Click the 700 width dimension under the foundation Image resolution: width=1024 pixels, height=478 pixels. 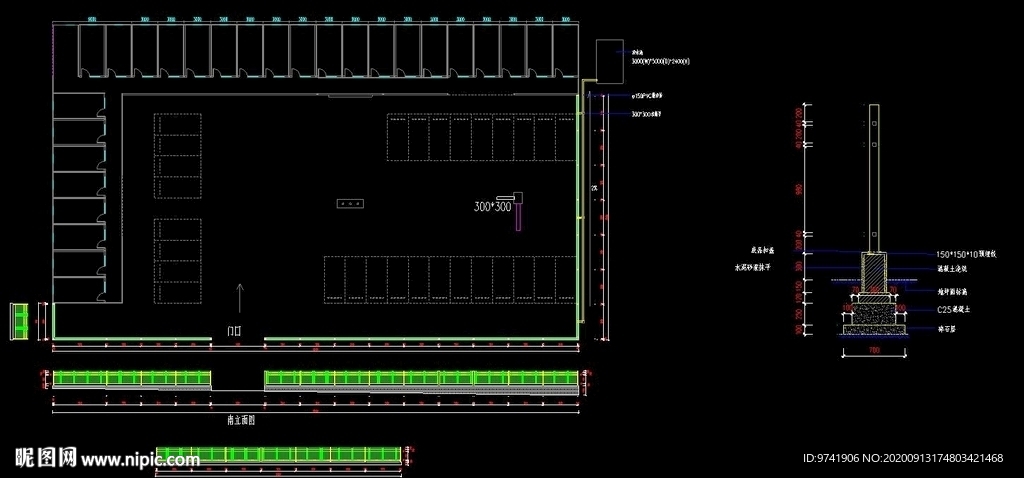click(874, 351)
